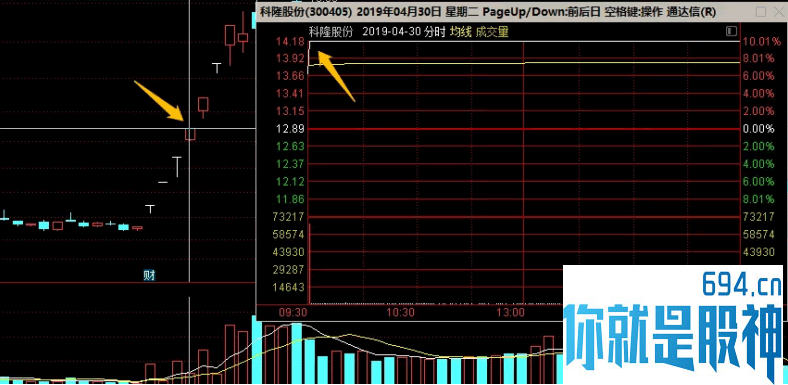Click the 10.01% percentage axis label
Screen dimensions: 788x385
[758, 41]
